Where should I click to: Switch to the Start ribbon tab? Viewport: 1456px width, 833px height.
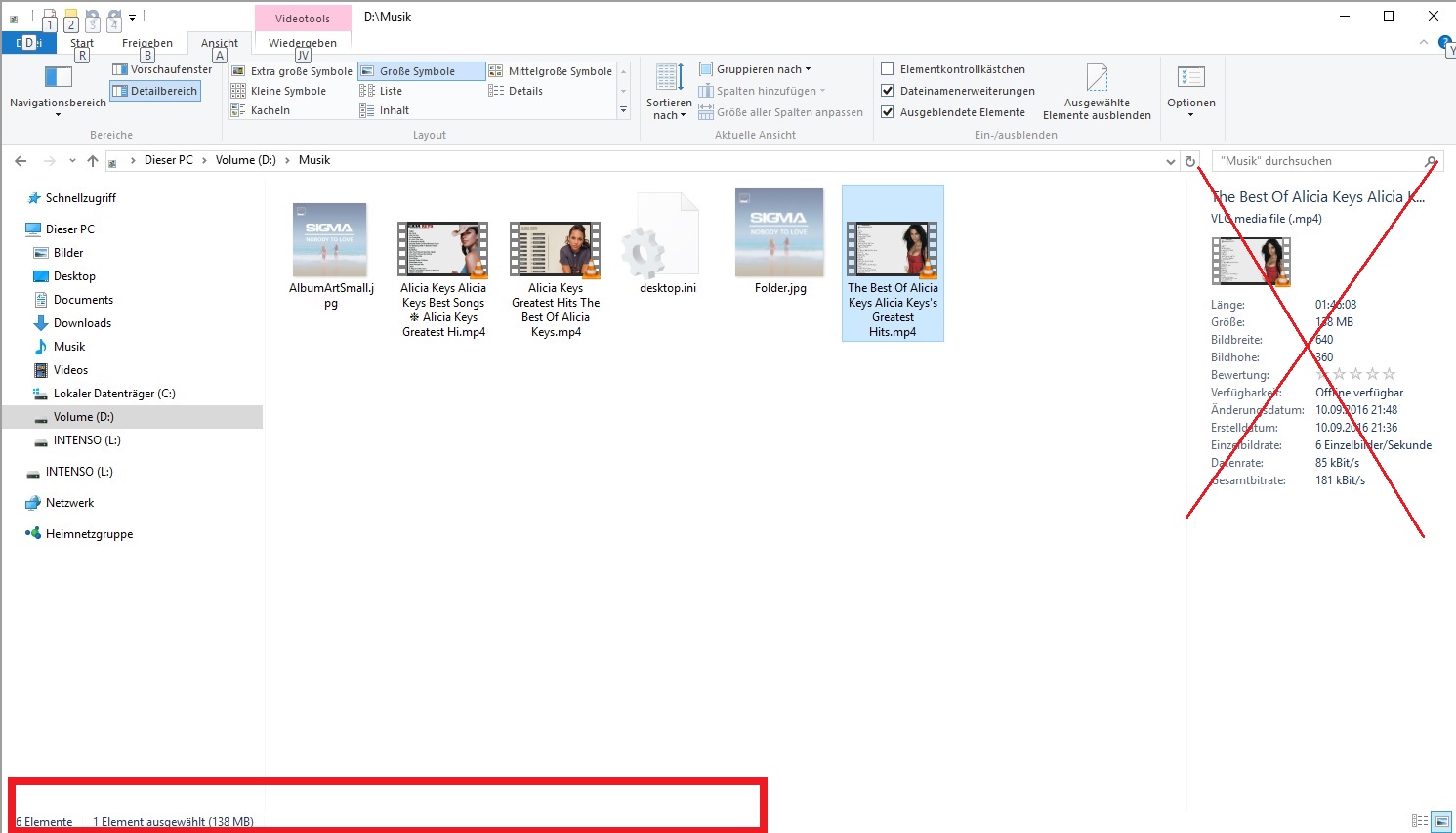[81, 43]
